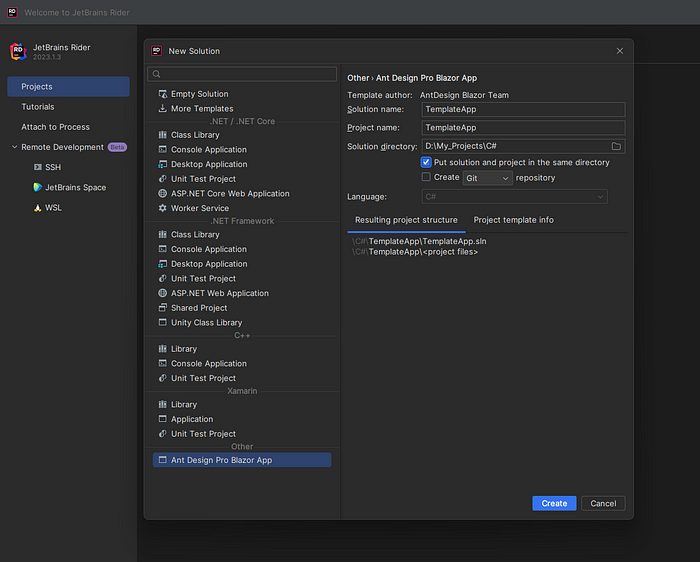Image resolution: width=700 pixels, height=562 pixels.
Task: Click the Empty Solution icon
Action: tap(162, 94)
